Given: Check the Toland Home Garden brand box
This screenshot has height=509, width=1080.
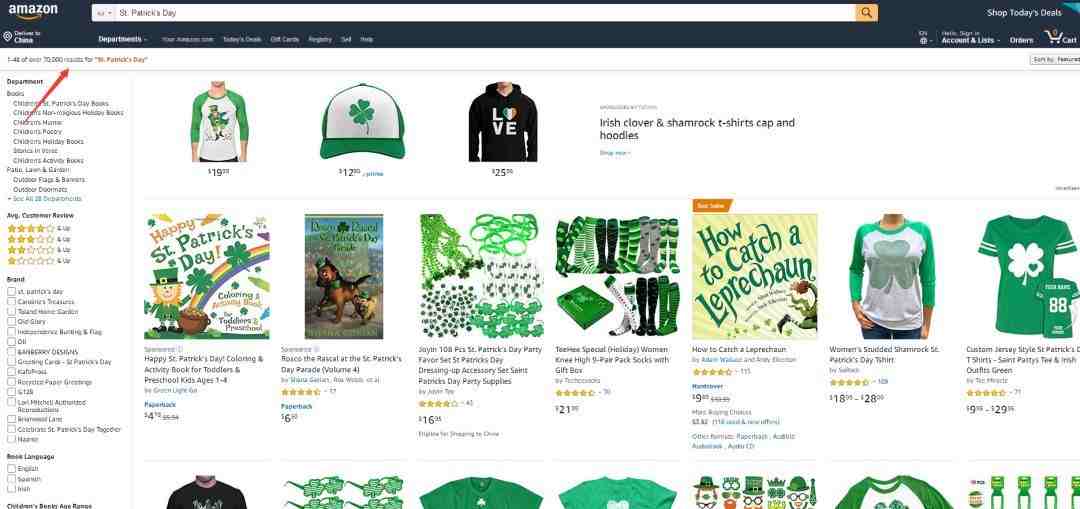Looking at the screenshot, I should click(x=12, y=311).
